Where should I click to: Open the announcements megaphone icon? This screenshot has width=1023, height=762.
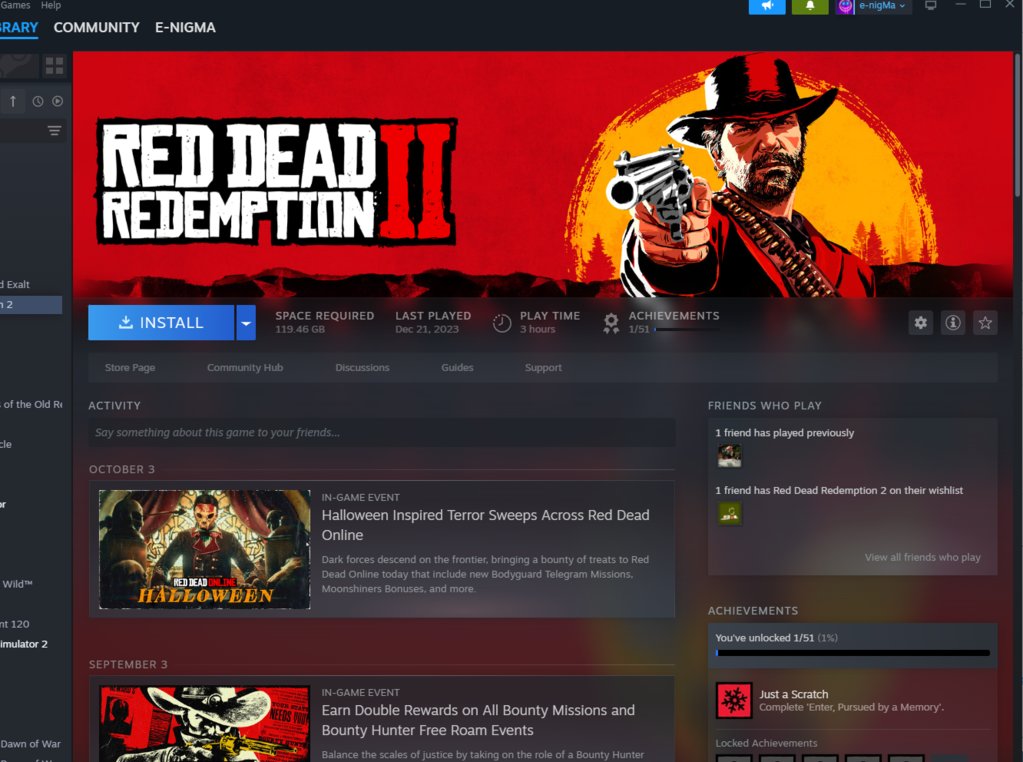point(767,6)
